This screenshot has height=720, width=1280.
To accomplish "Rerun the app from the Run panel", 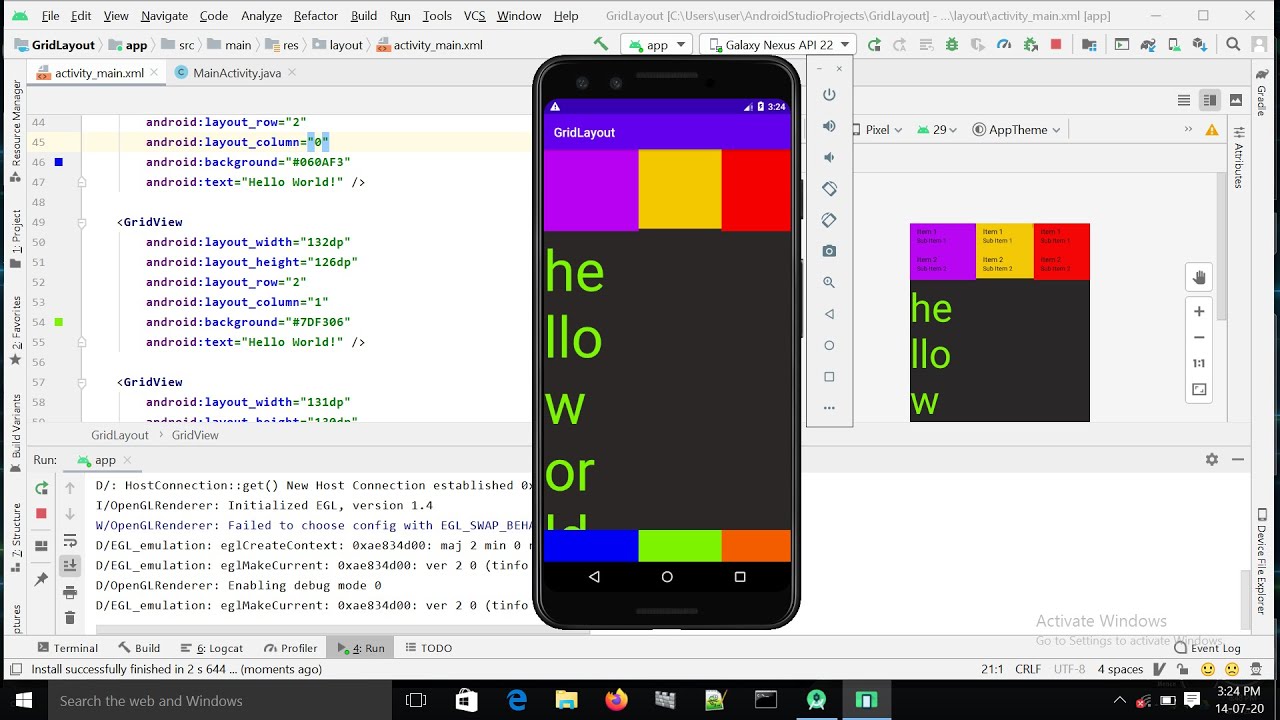I will click(41, 488).
